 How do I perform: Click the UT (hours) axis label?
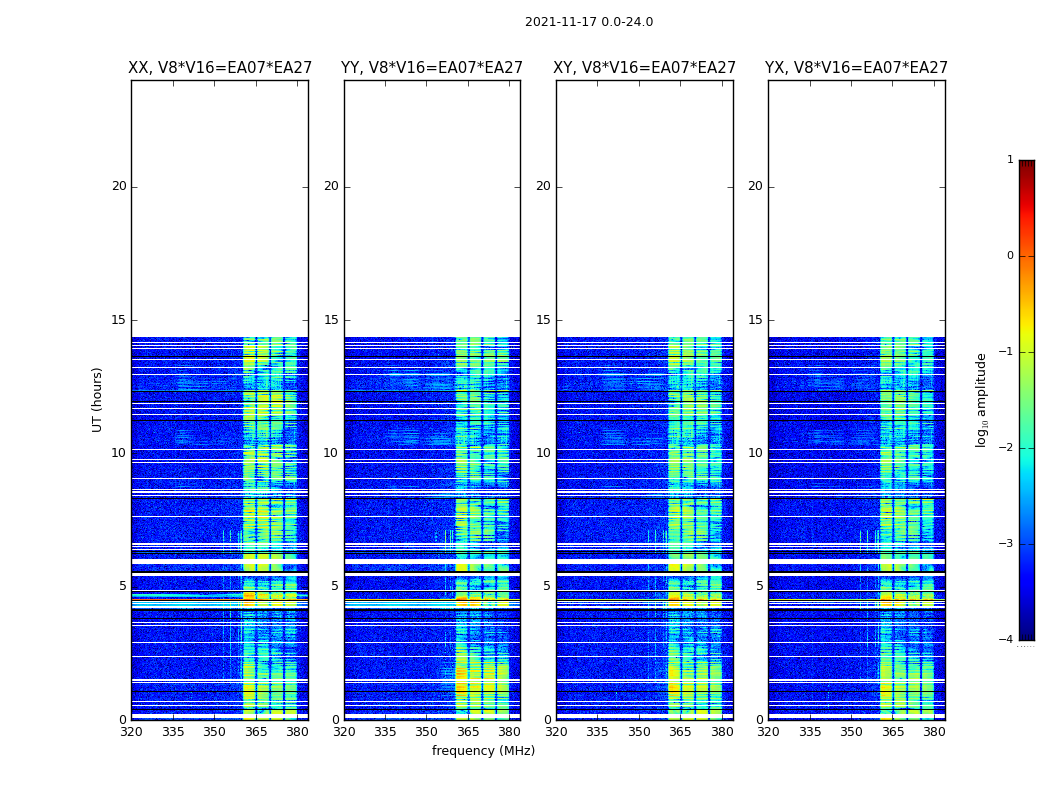[97, 400]
